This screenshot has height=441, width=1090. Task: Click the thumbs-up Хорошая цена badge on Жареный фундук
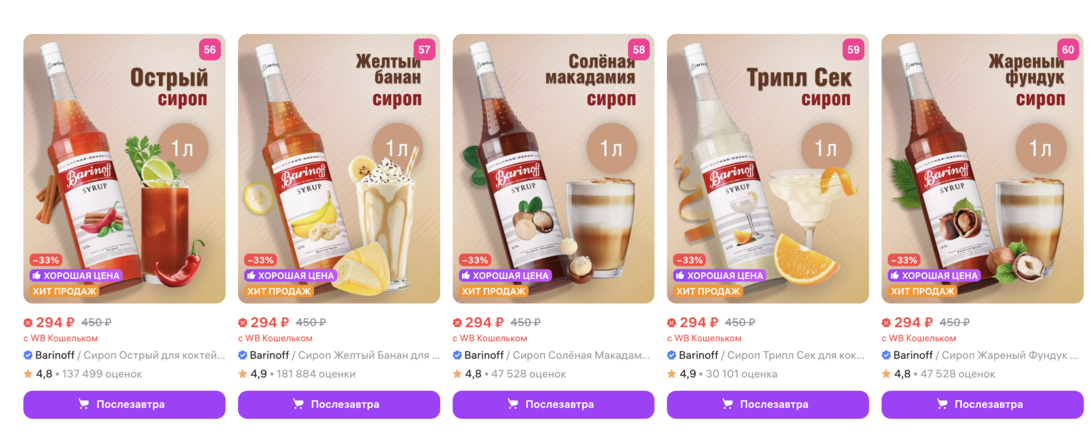click(932, 275)
